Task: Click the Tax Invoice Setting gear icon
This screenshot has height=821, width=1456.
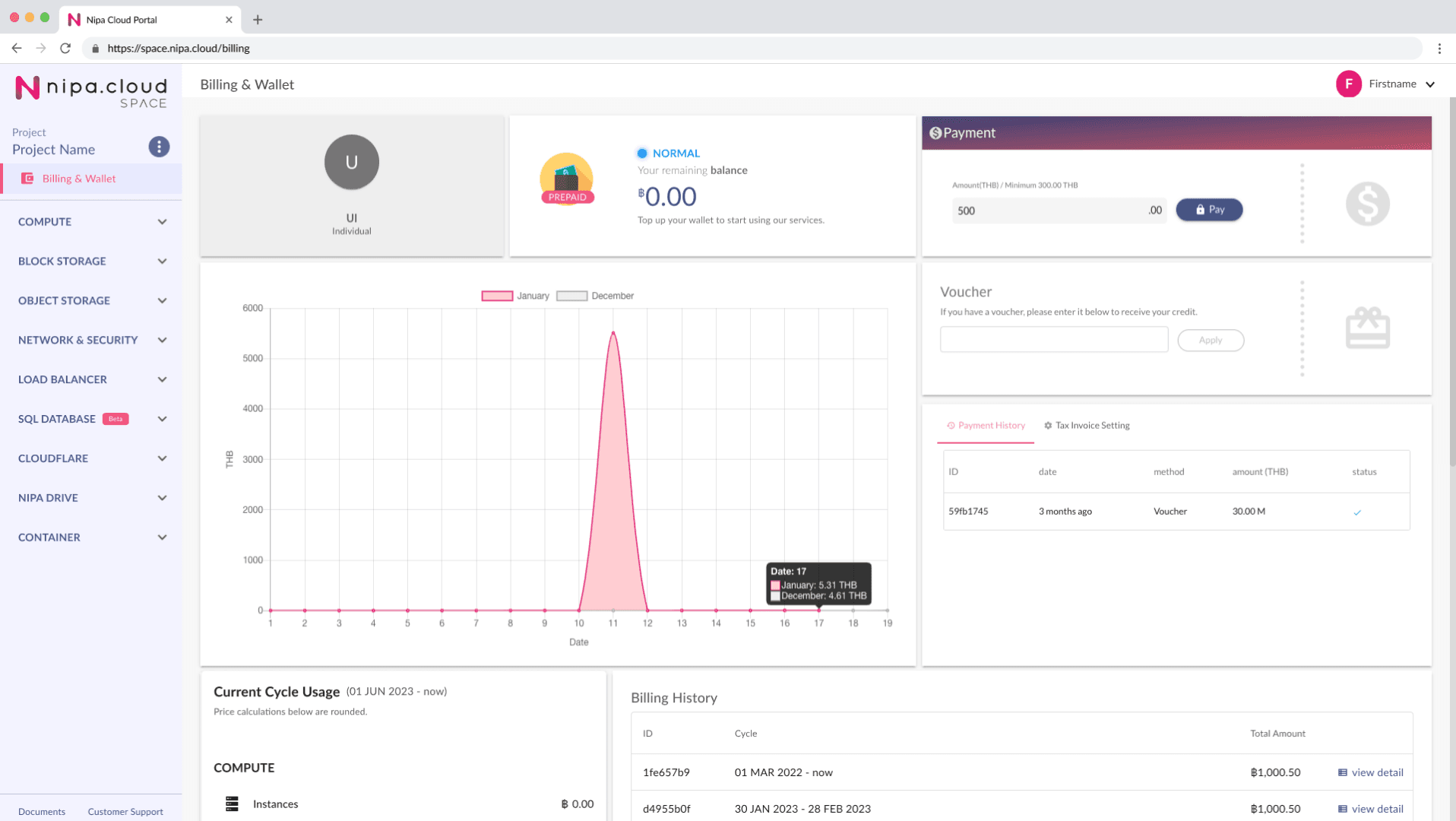Action: [1047, 425]
